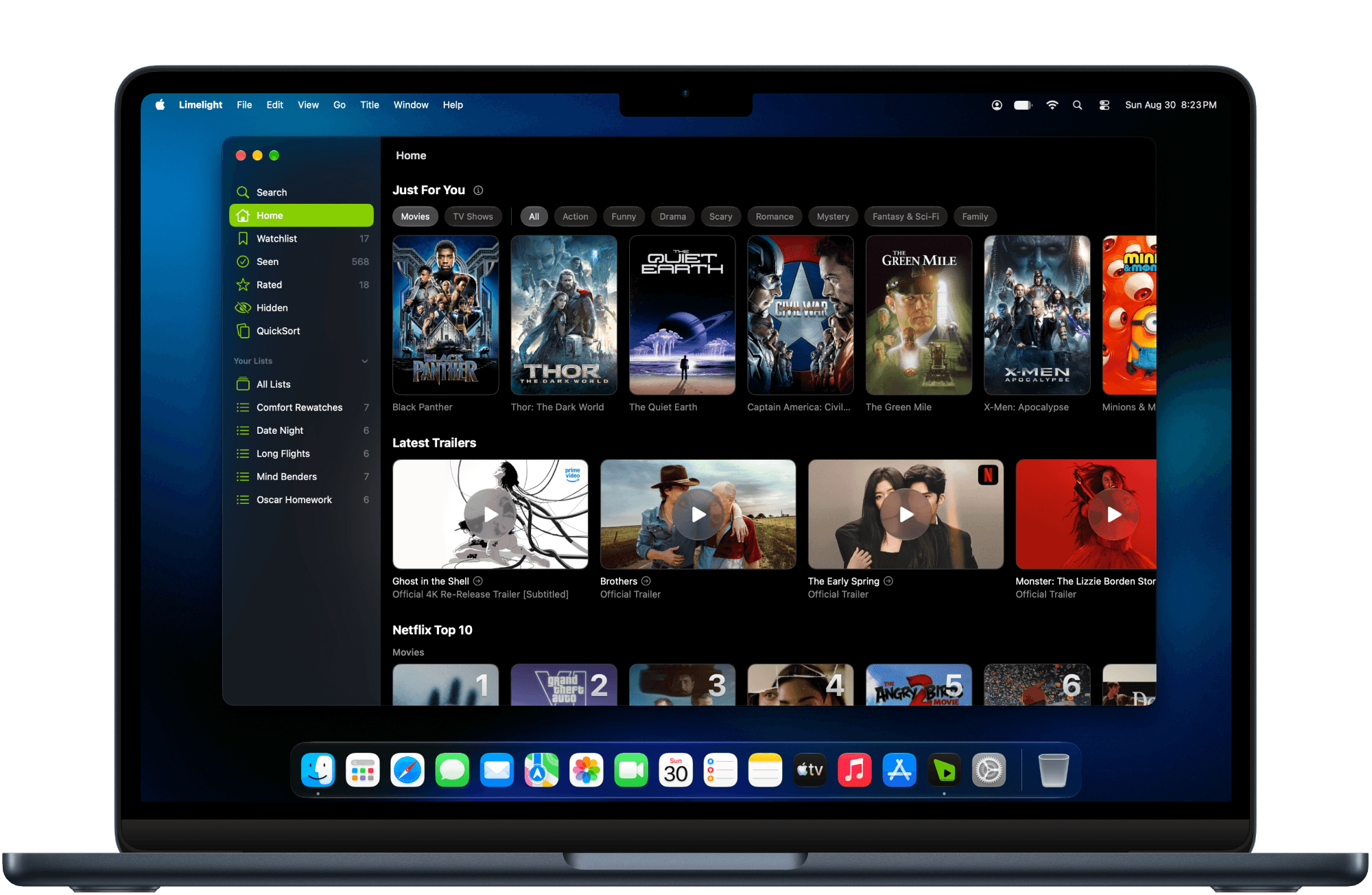
Task: Open The Early Spring details arrow
Action: tap(888, 581)
